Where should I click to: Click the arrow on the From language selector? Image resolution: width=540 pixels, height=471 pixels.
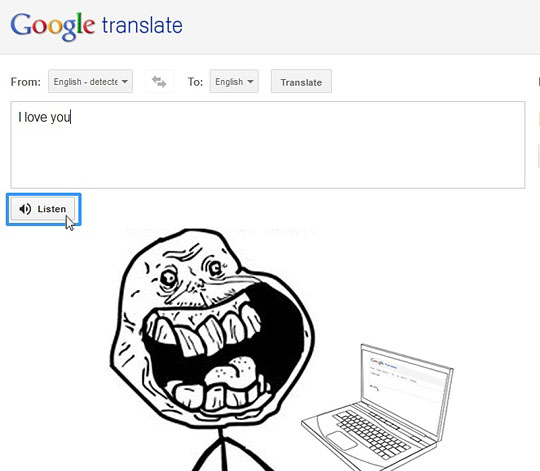[x=125, y=82]
